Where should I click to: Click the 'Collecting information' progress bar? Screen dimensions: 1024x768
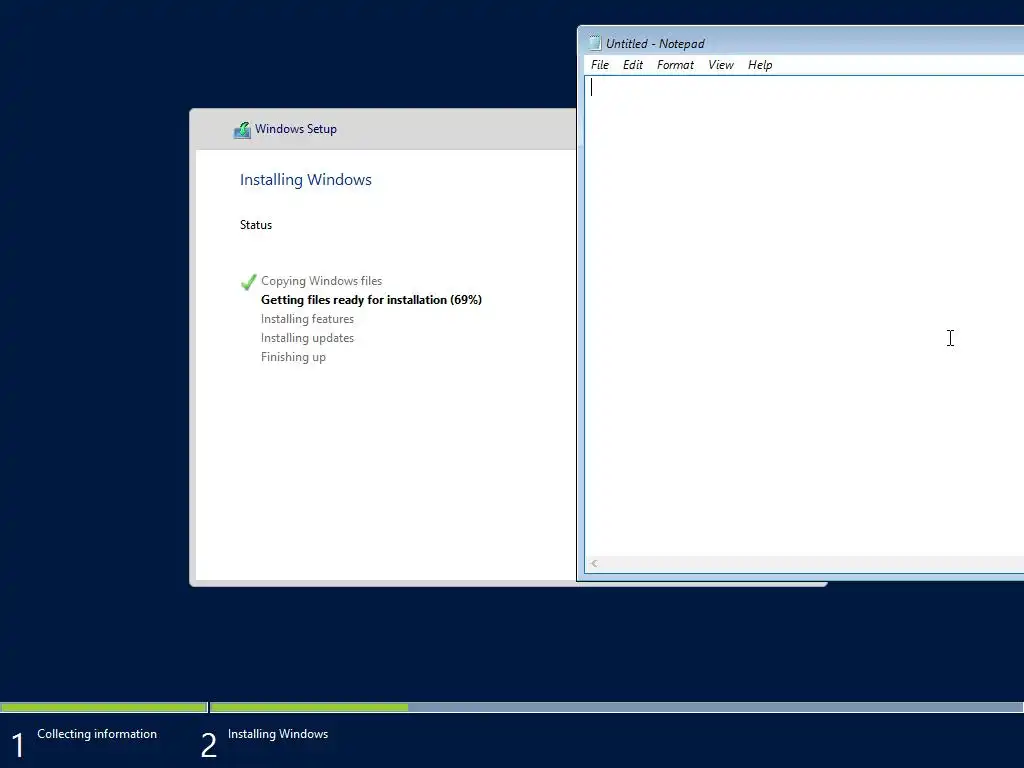pyautogui.click(x=104, y=707)
